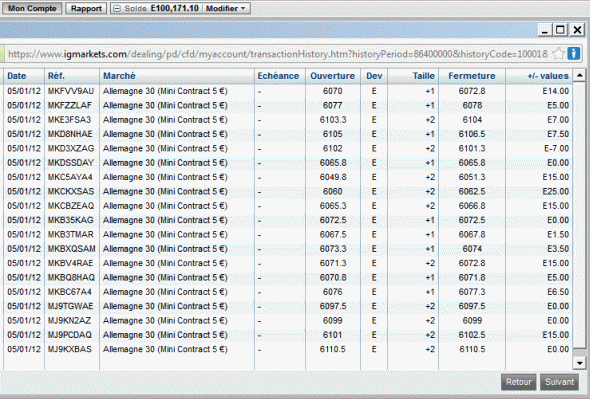Sort by the Réf. column header
Screen dimensions: 590x399
[x=56, y=76]
